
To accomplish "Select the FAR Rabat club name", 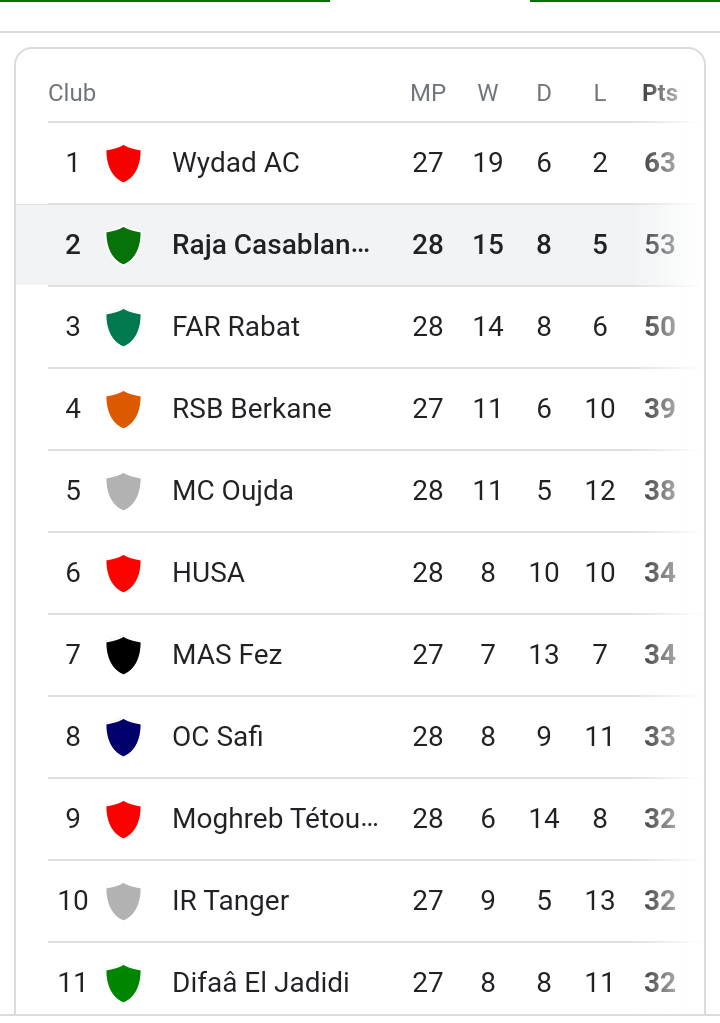I will coord(236,327).
